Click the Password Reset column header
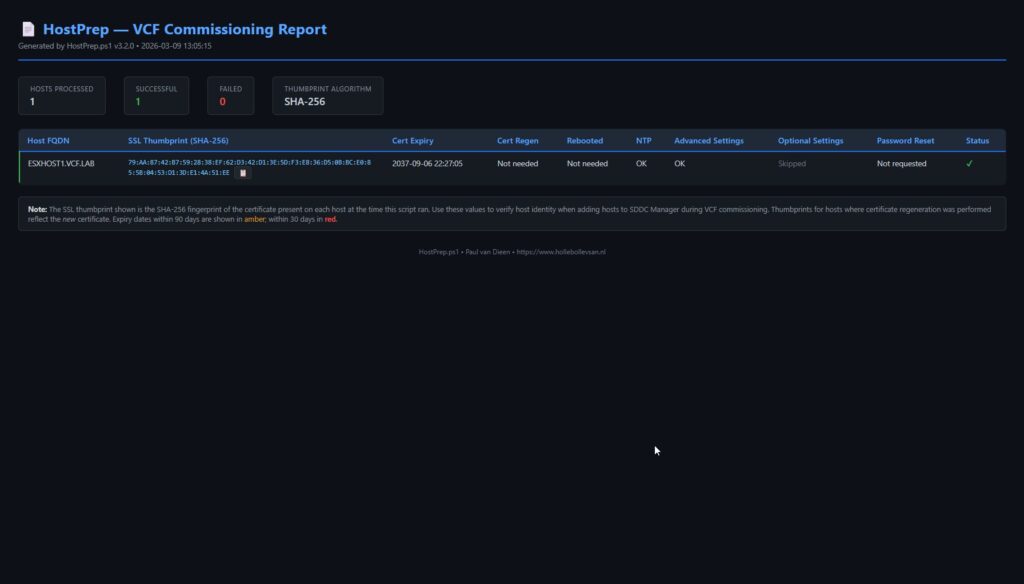The height and width of the screenshot is (584, 1024). (x=905, y=141)
